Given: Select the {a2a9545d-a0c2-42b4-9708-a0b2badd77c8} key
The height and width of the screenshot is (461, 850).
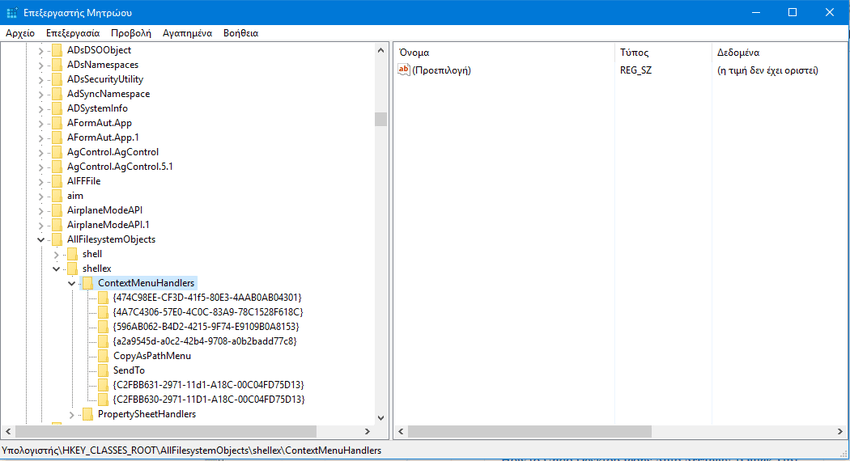Looking at the screenshot, I should pyautogui.click(x=204, y=341).
